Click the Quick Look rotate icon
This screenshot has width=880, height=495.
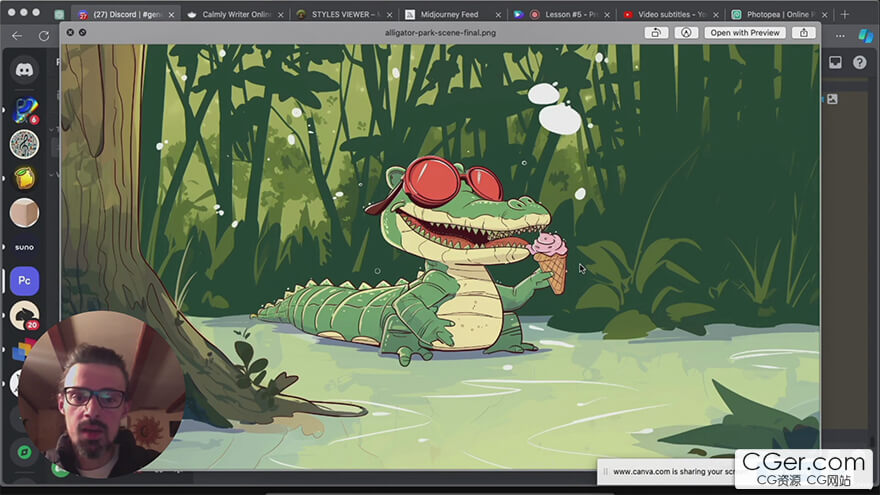[x=656, y=33]
